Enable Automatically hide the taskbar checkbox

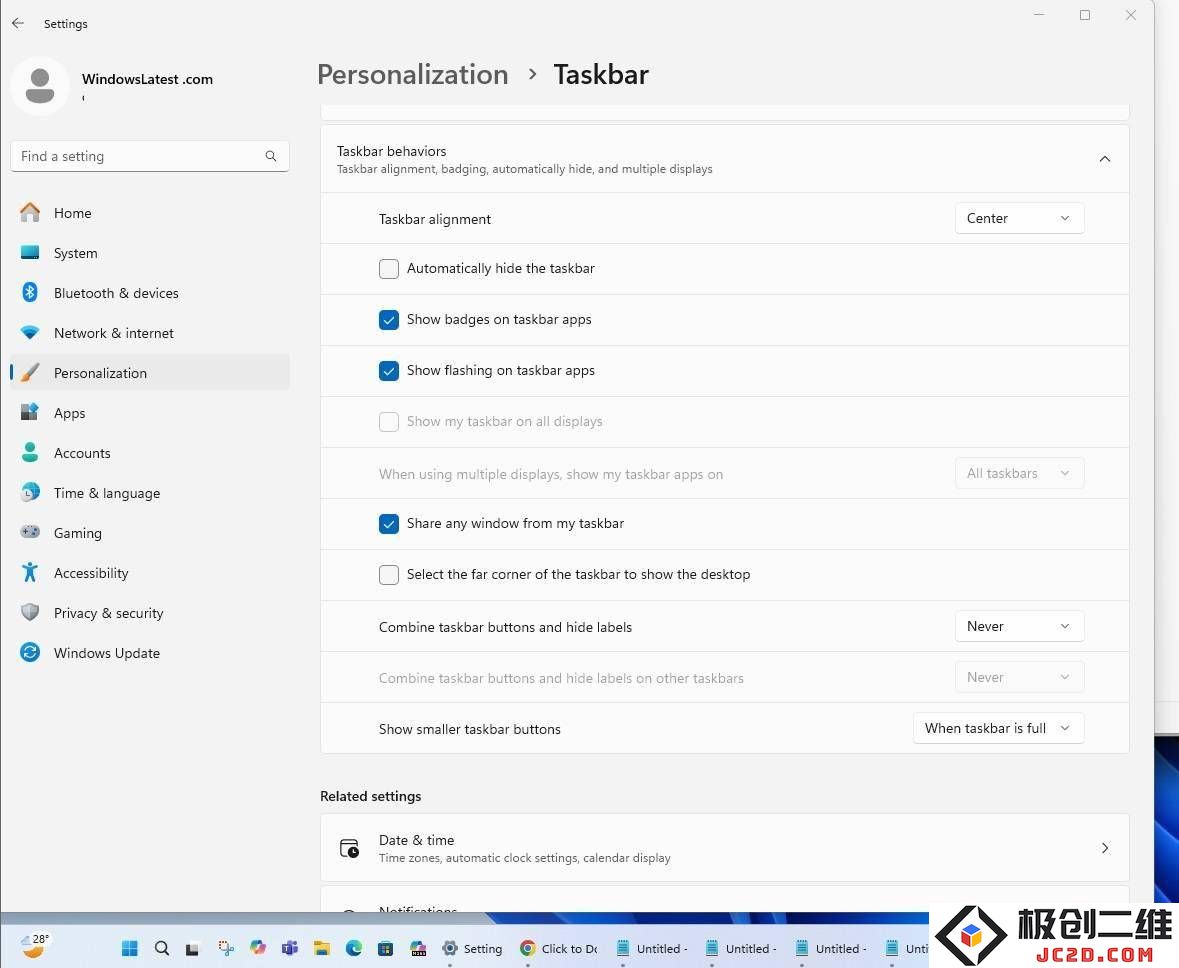coord(389,269)
